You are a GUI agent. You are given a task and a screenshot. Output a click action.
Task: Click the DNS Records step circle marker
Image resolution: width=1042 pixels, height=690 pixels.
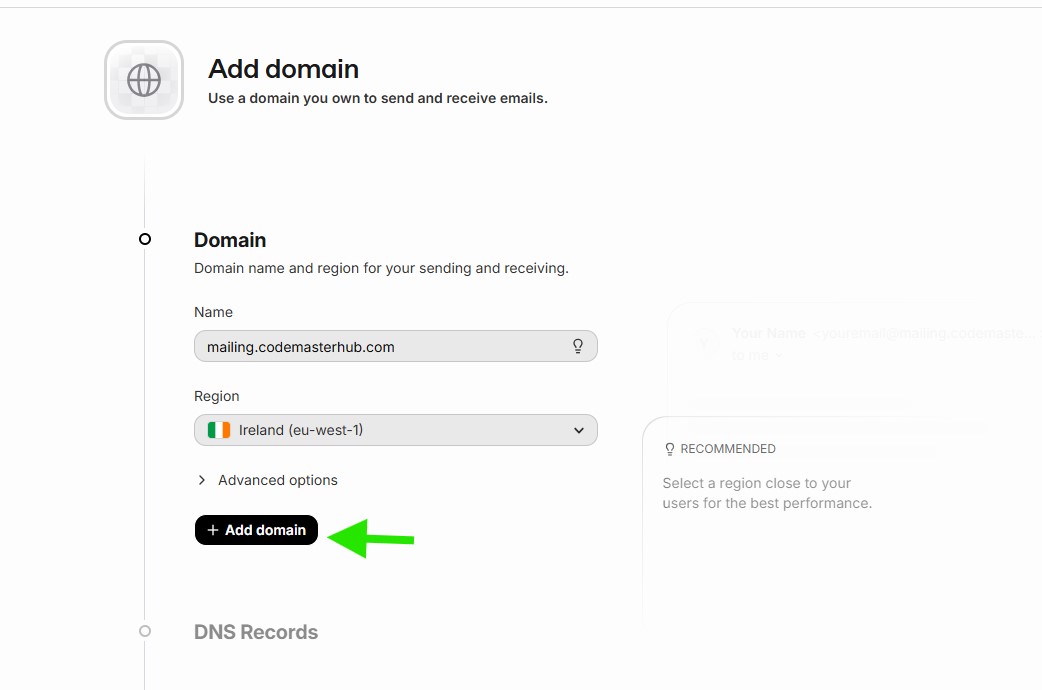145,631
